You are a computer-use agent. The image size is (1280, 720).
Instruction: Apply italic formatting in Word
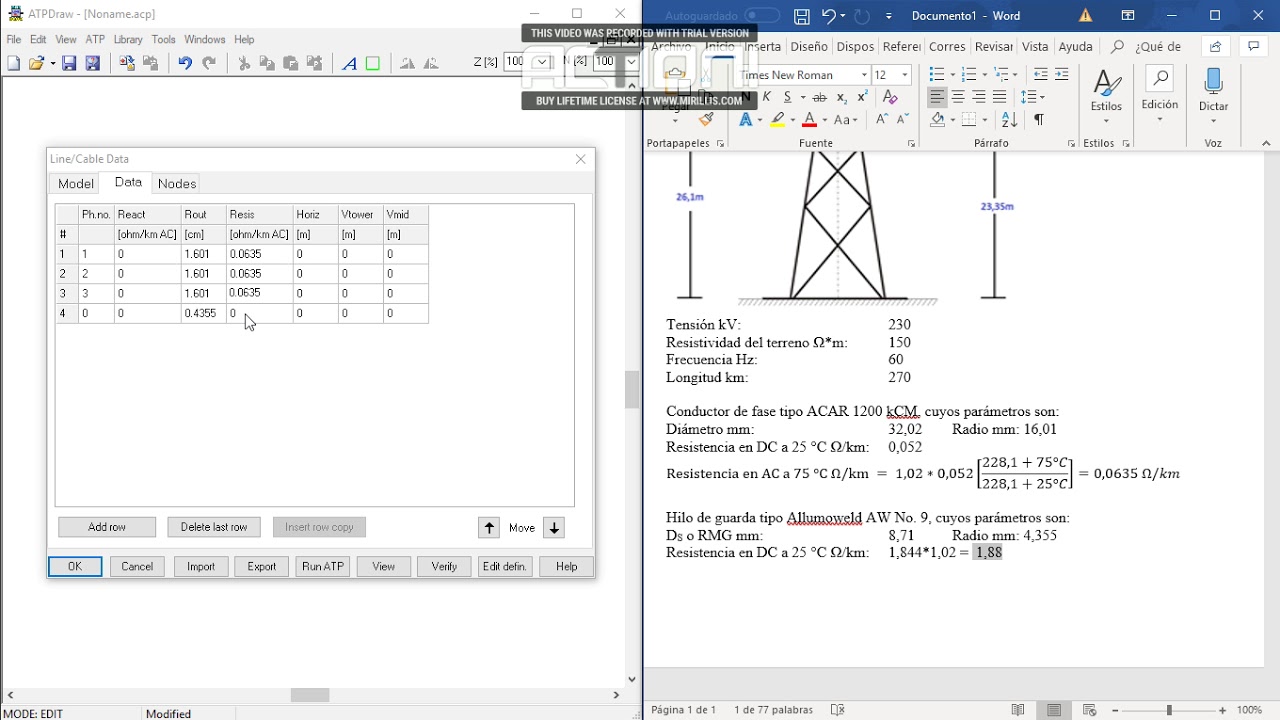coord(767,97)
